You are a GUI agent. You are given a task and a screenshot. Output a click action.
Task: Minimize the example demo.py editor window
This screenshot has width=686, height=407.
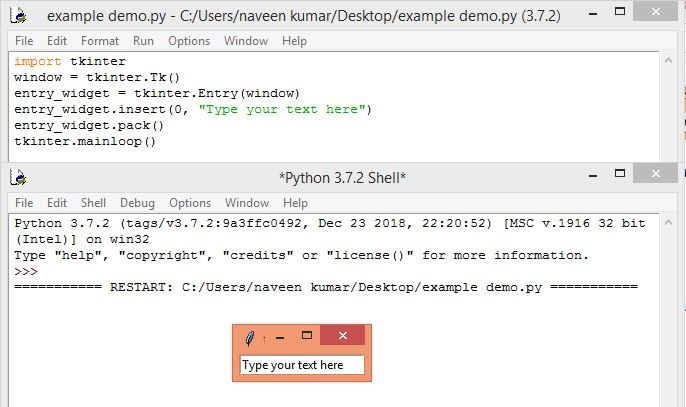pyautogui.click(x=593, y=14)
